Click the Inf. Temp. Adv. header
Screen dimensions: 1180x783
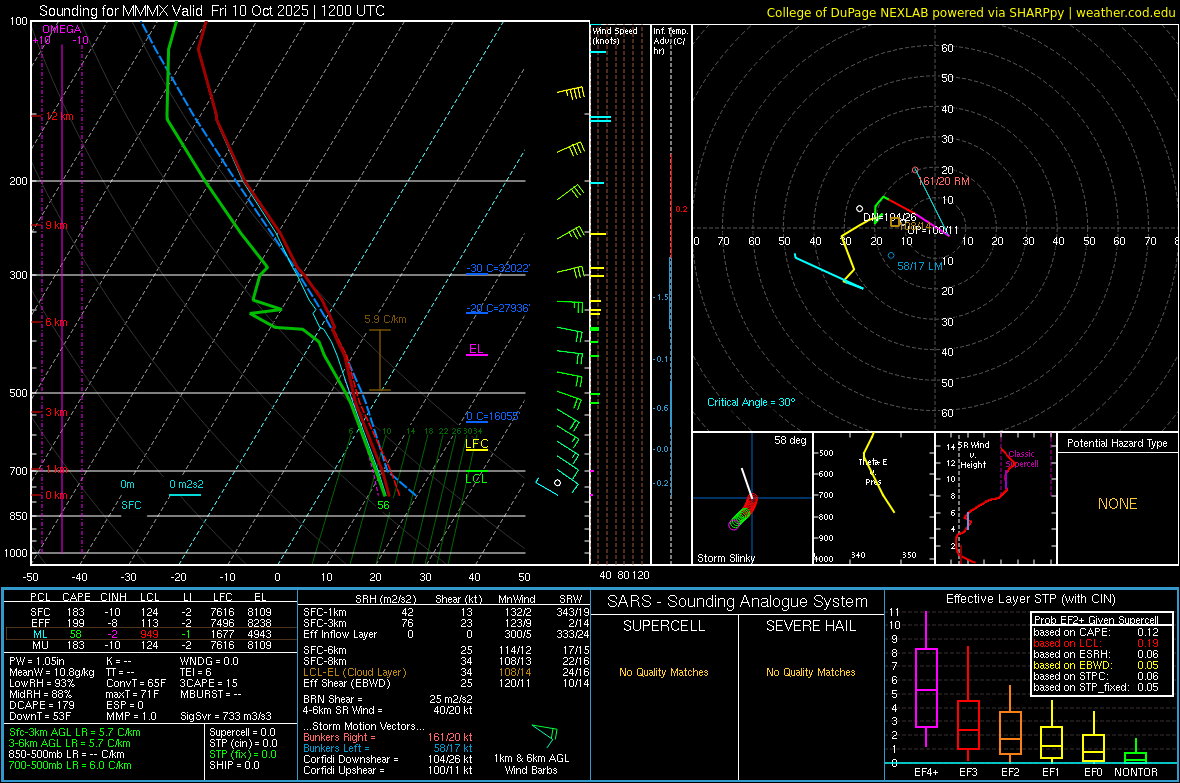point(670,41)
